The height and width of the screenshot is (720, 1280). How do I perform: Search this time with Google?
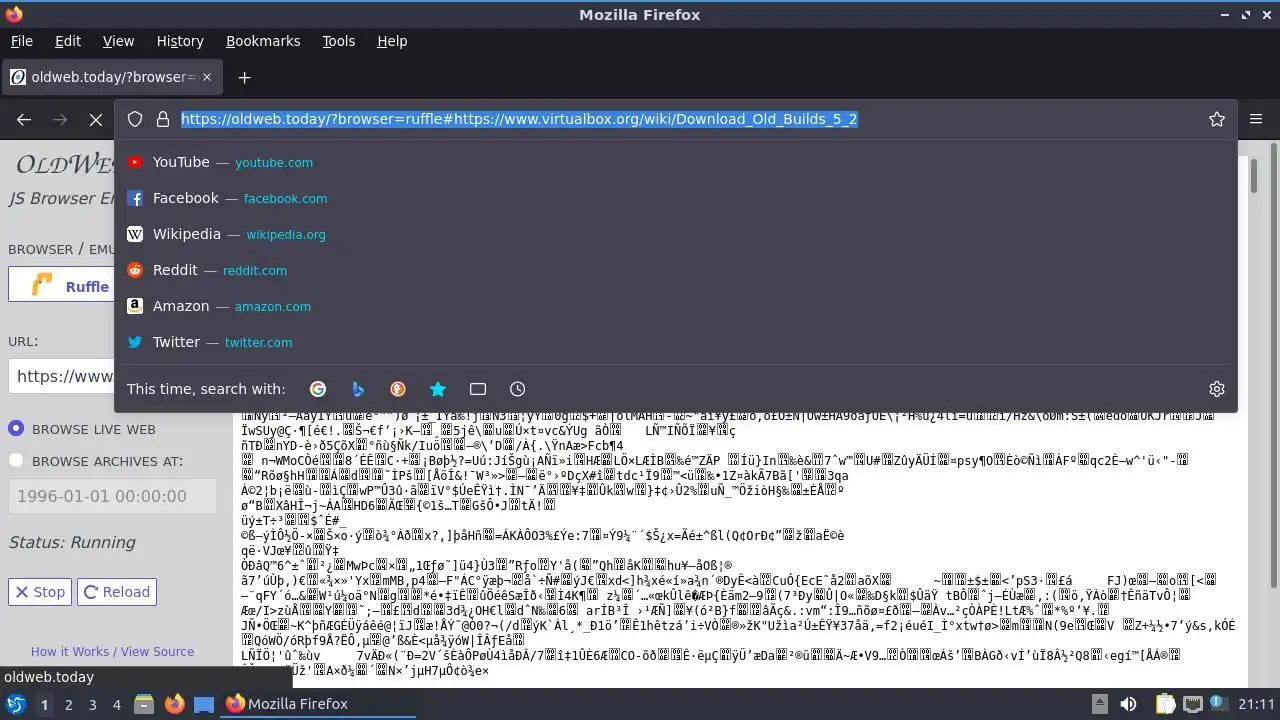[x=318, y=389]
